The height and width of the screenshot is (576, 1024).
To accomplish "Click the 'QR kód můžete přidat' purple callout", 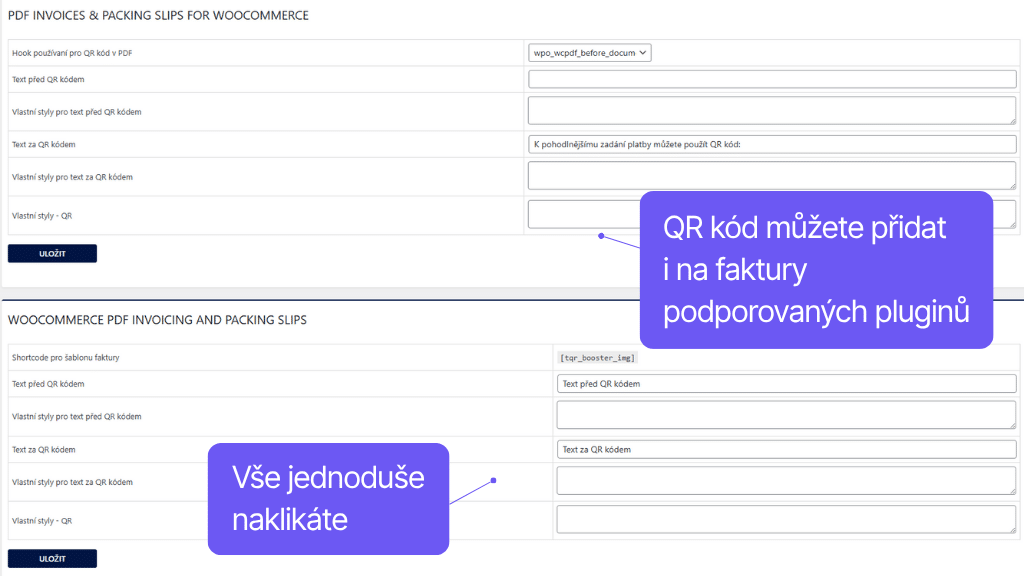I will 815,270.
